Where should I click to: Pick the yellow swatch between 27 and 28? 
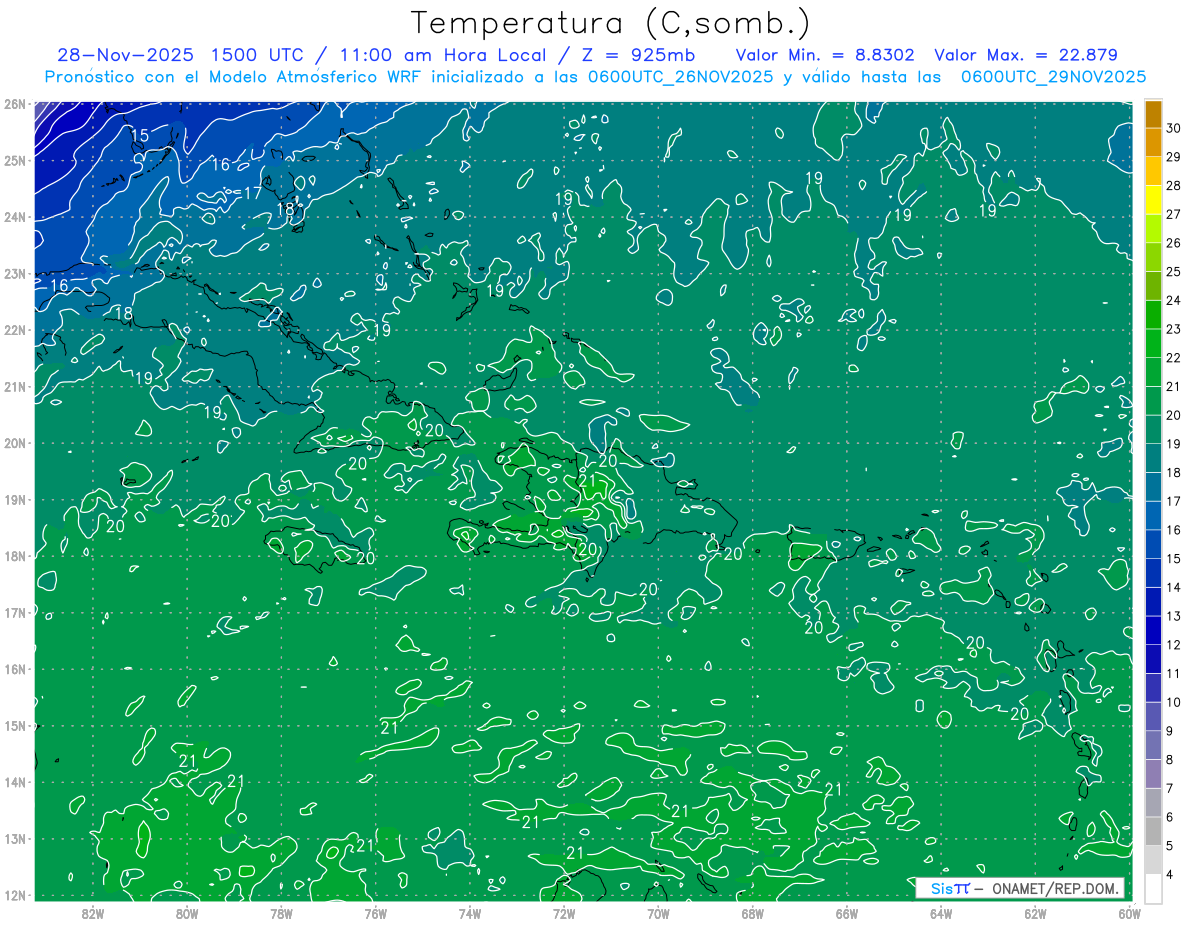[1153, 200]
